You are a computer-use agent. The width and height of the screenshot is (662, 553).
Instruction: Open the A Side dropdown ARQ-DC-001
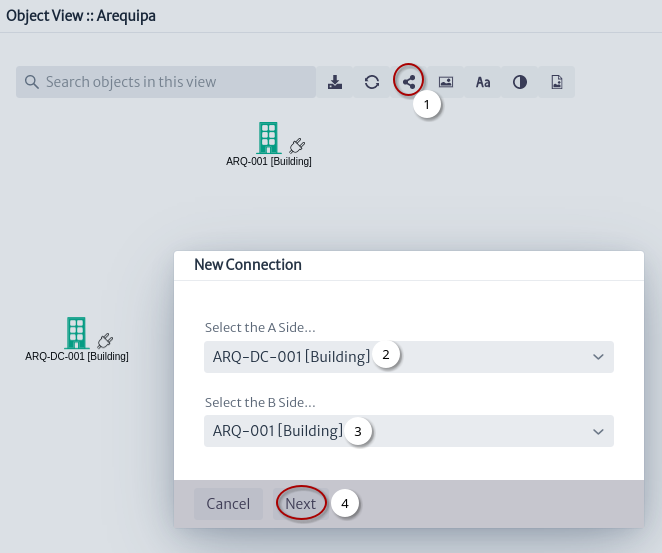[409, 357]
